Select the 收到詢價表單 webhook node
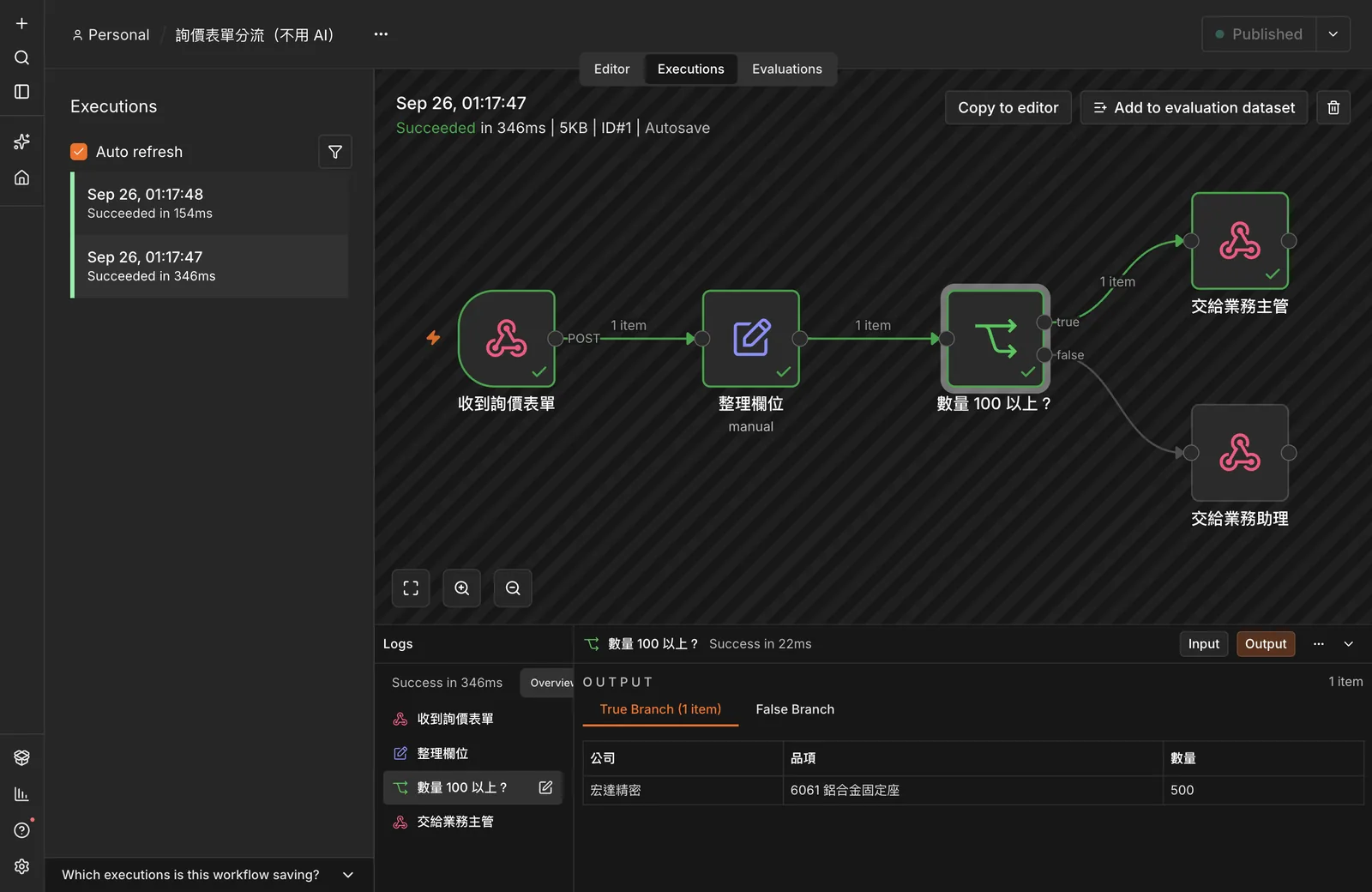The width and height of the screenshot is (1372, 892). click(x=507, y=339)
